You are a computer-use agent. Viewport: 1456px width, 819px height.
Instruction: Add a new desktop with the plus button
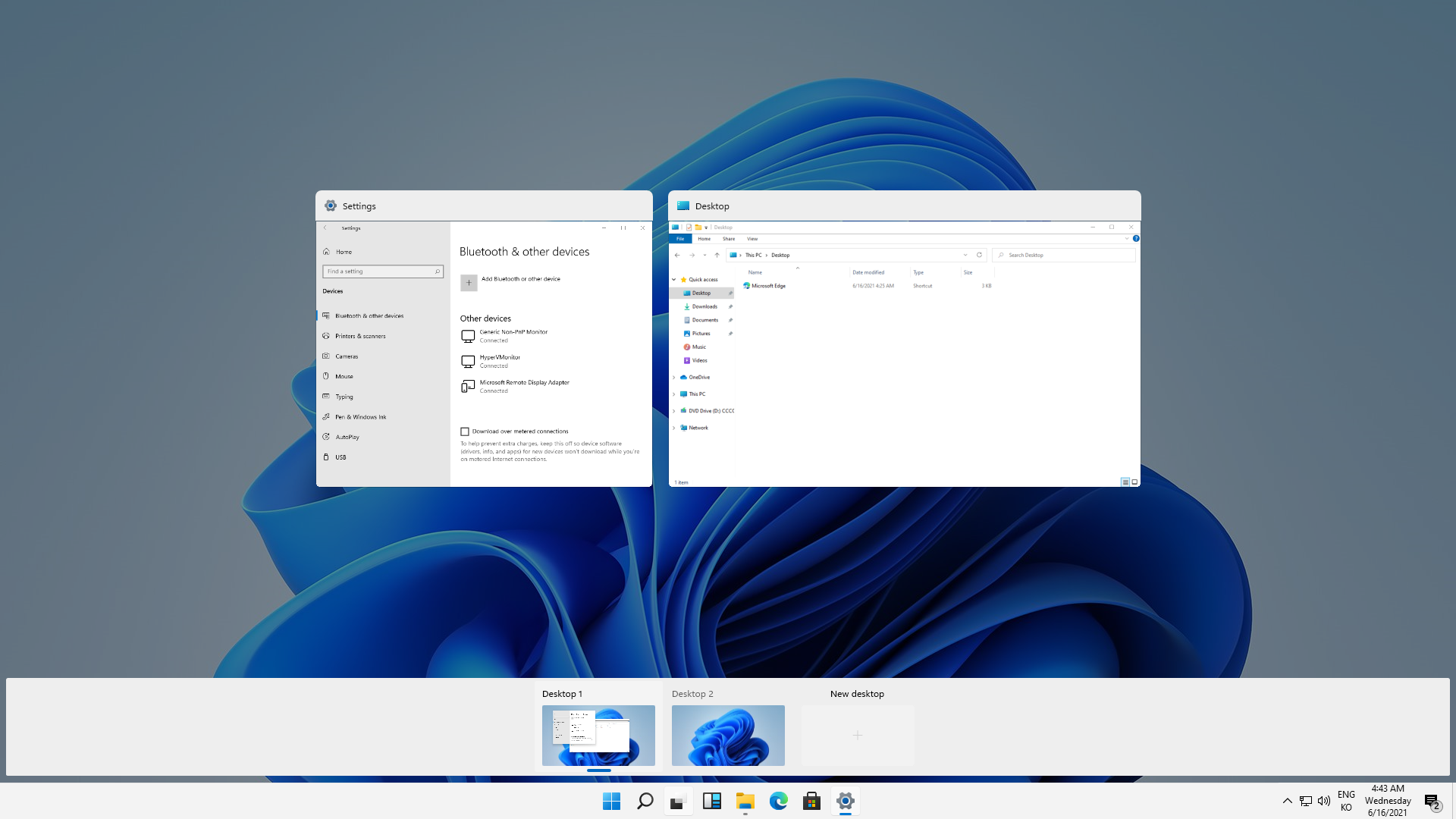coord(857,735)
